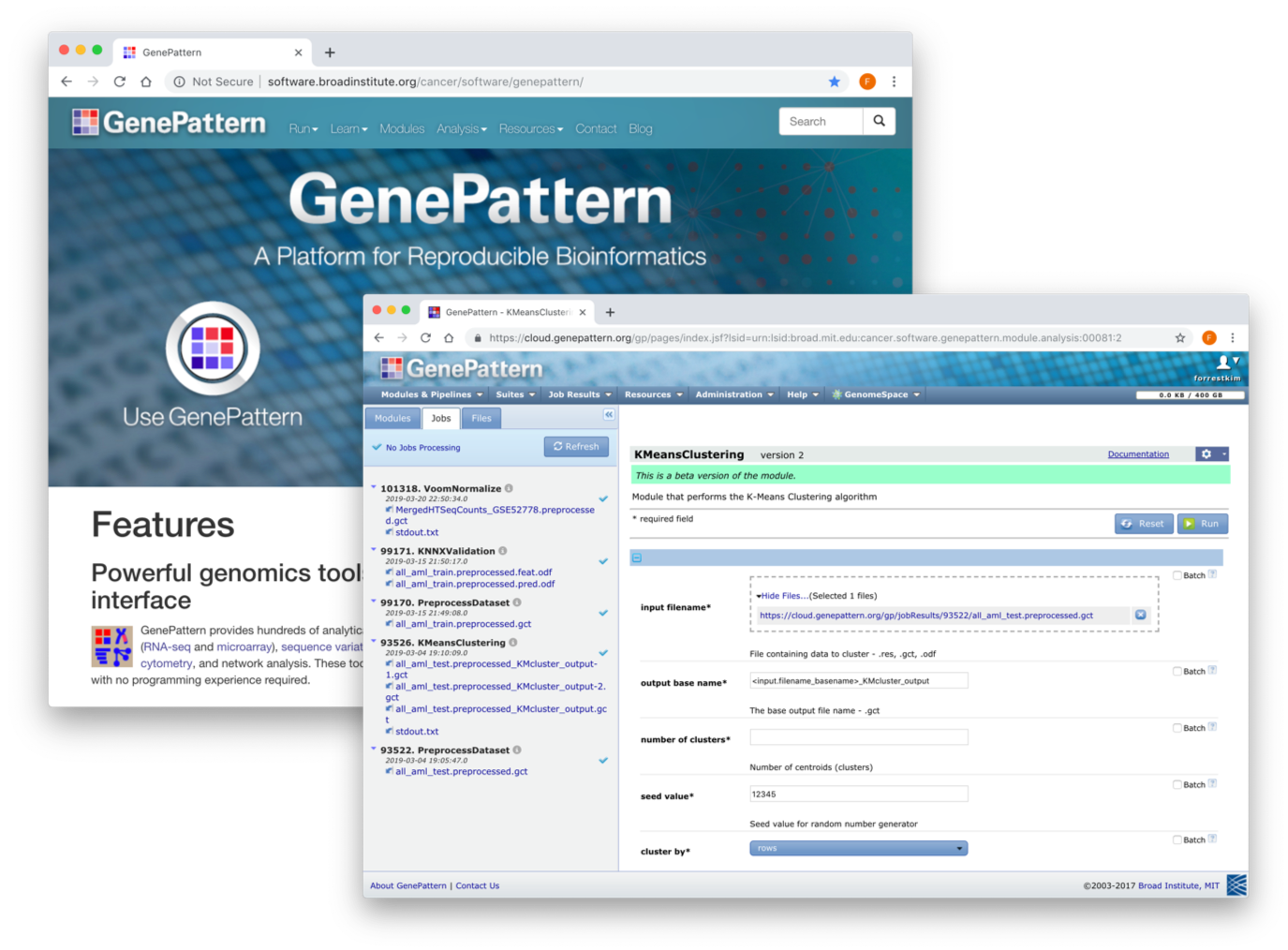The width and height of the screenshot is (1288, 950).
Task: Collapse the left panel with the double-arrow icon
Action: 608,414
